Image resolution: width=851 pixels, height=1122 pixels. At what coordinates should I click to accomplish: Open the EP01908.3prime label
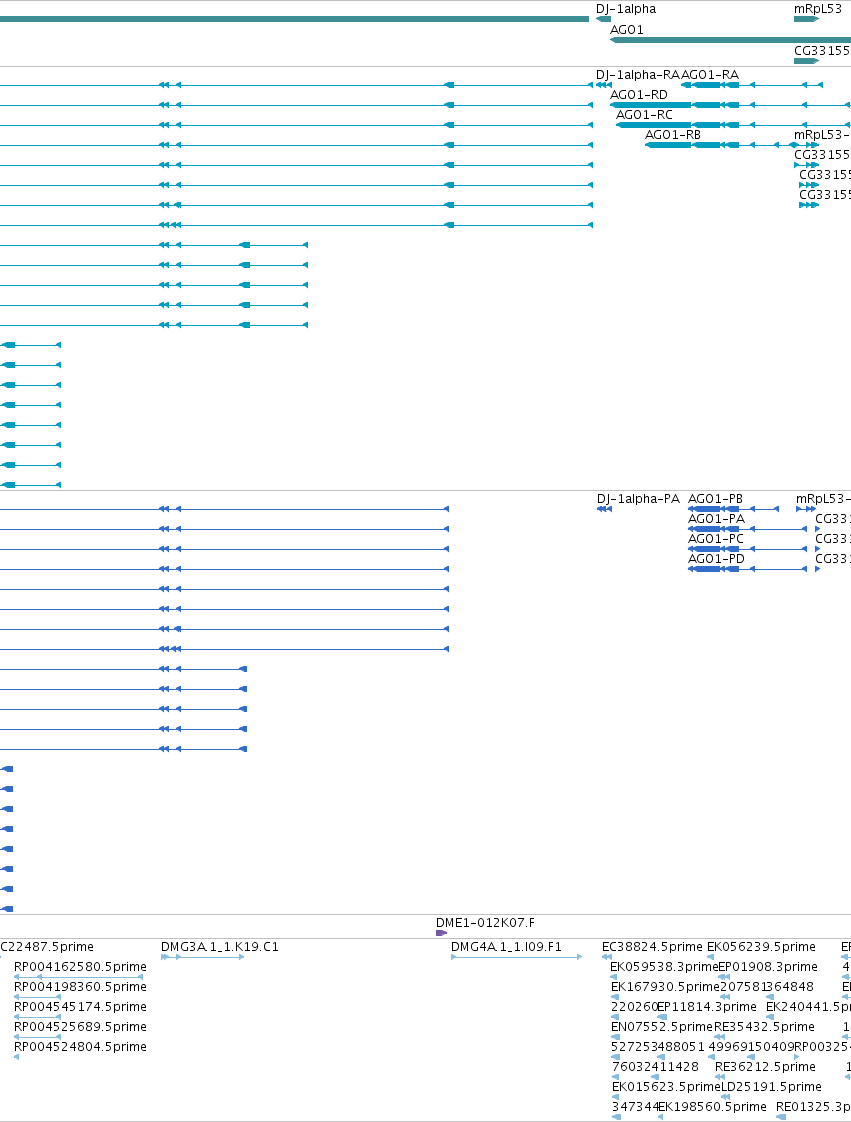coord(768,967)
